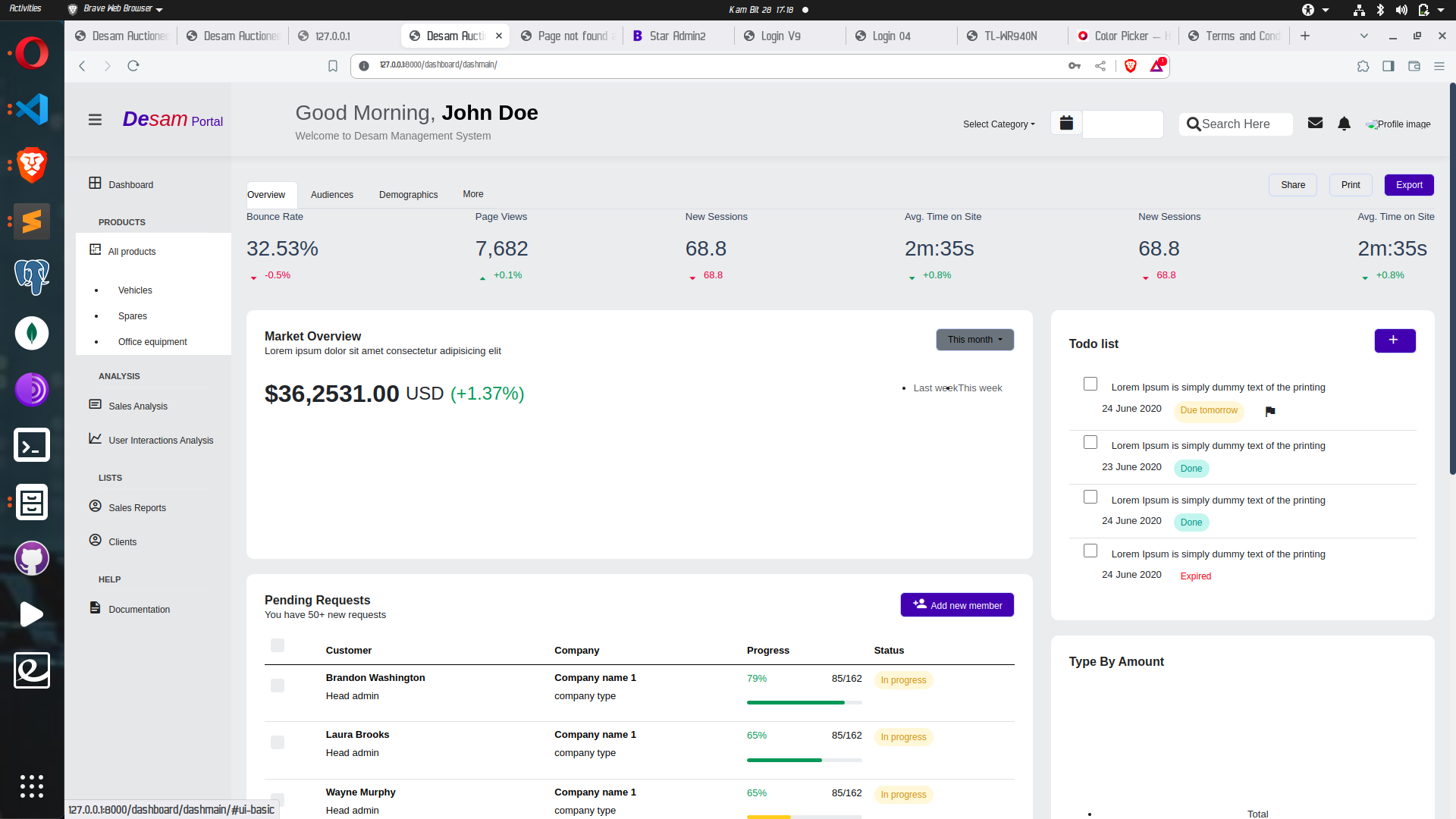Launch Visual Studio Code from dock
1456x819 pixels.
pos(32,109)
